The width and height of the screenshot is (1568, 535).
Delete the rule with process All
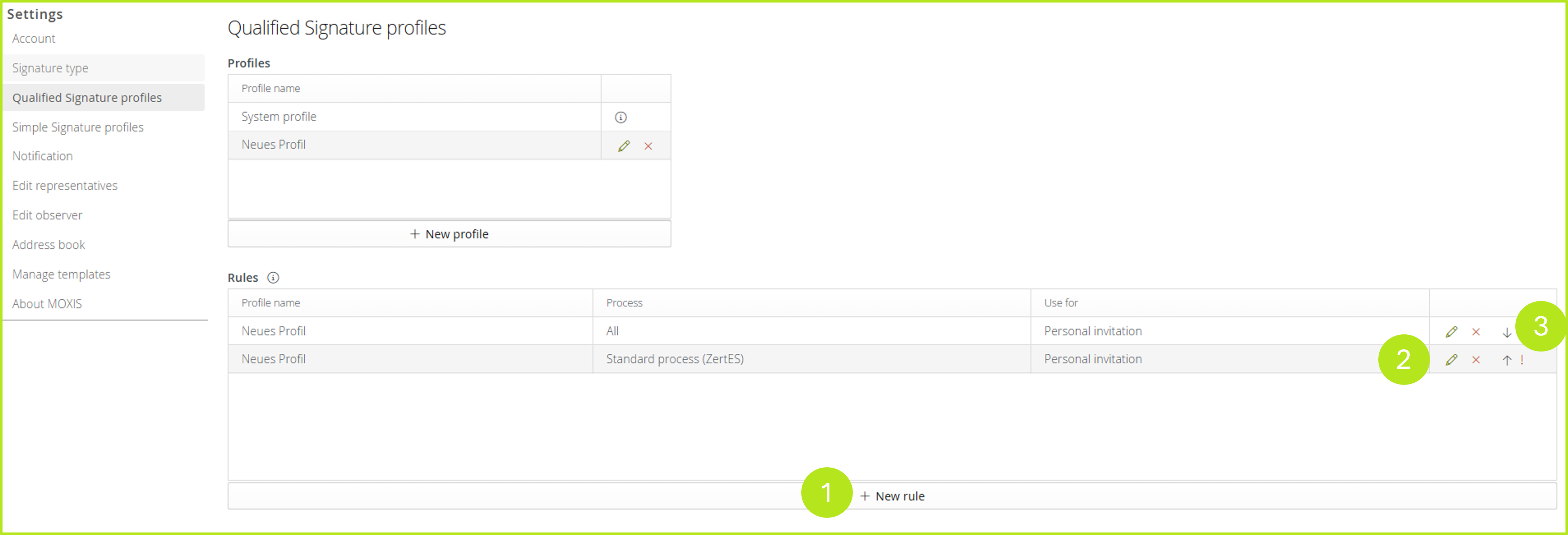point(1476,332)
